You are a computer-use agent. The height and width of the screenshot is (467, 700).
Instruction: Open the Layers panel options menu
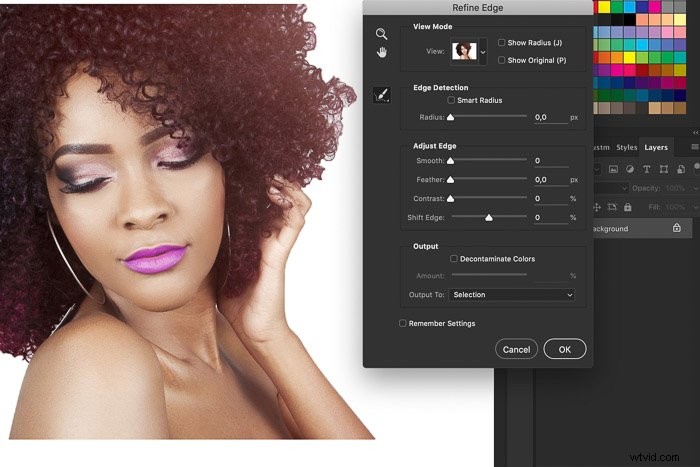point(695,147)
